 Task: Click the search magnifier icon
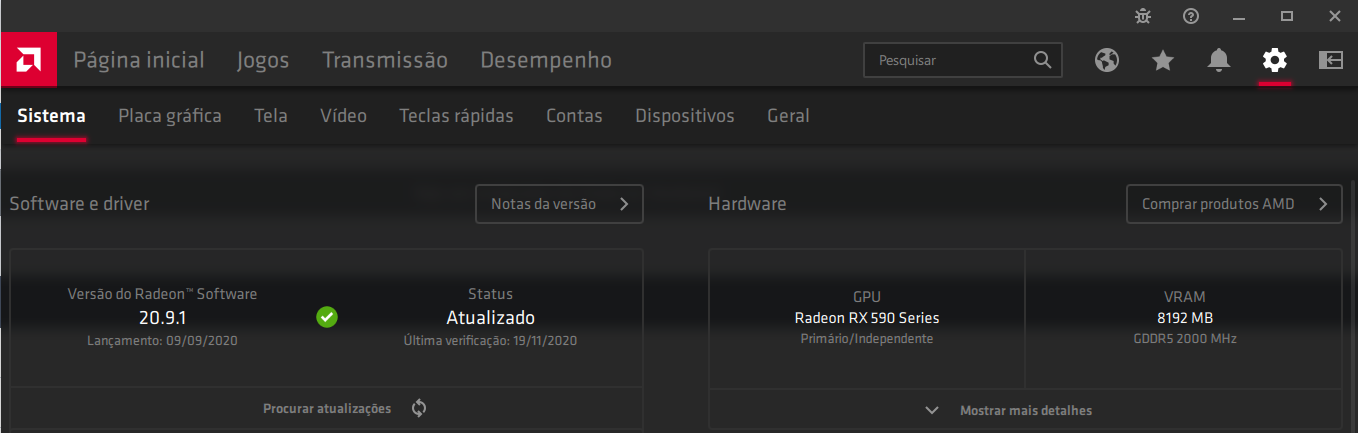click(1042, 60)
